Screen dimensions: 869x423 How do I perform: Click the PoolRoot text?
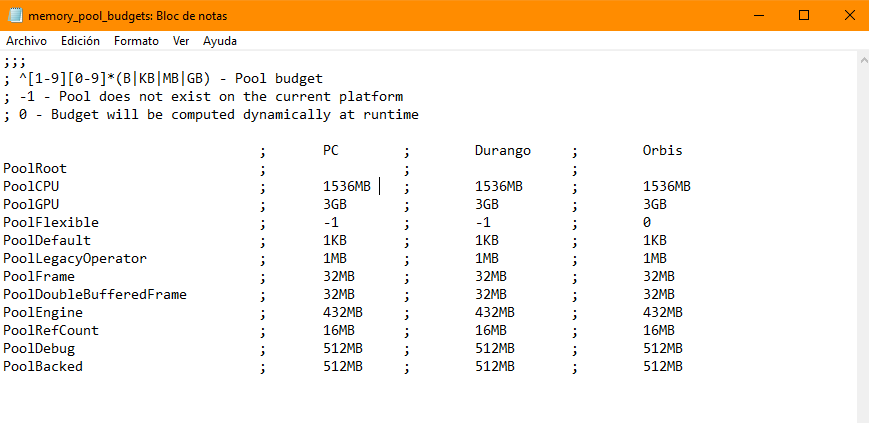pyautogui.click(x=35, y=168)
